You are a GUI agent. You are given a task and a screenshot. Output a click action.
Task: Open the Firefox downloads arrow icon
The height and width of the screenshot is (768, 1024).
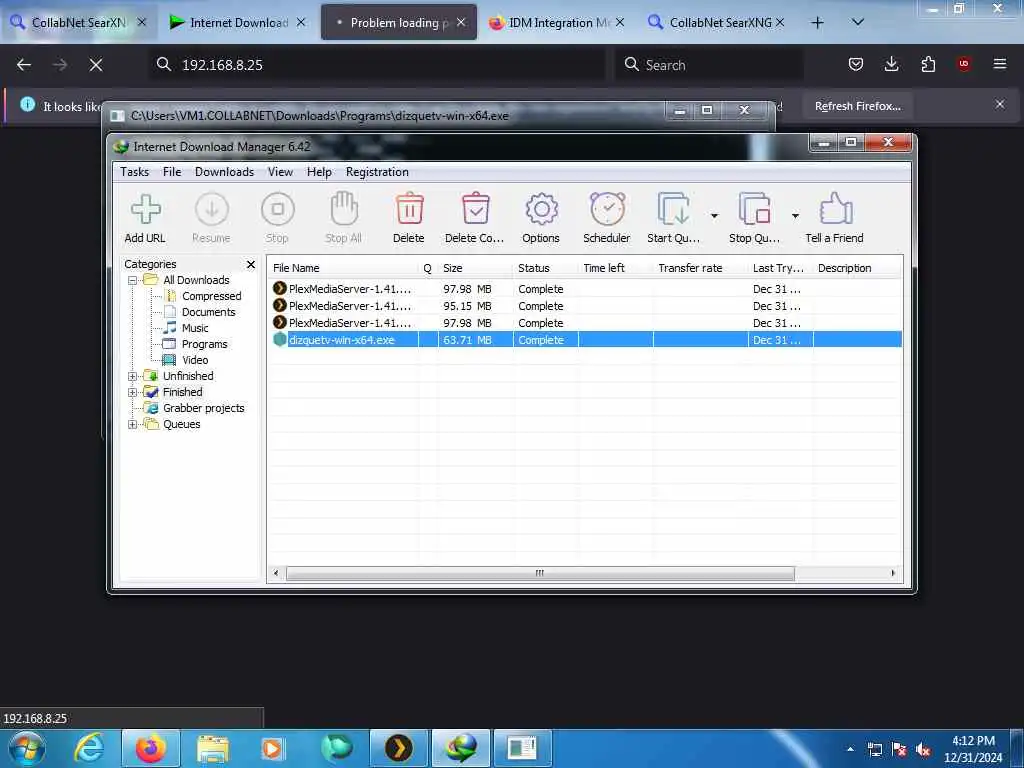point(891,64)
